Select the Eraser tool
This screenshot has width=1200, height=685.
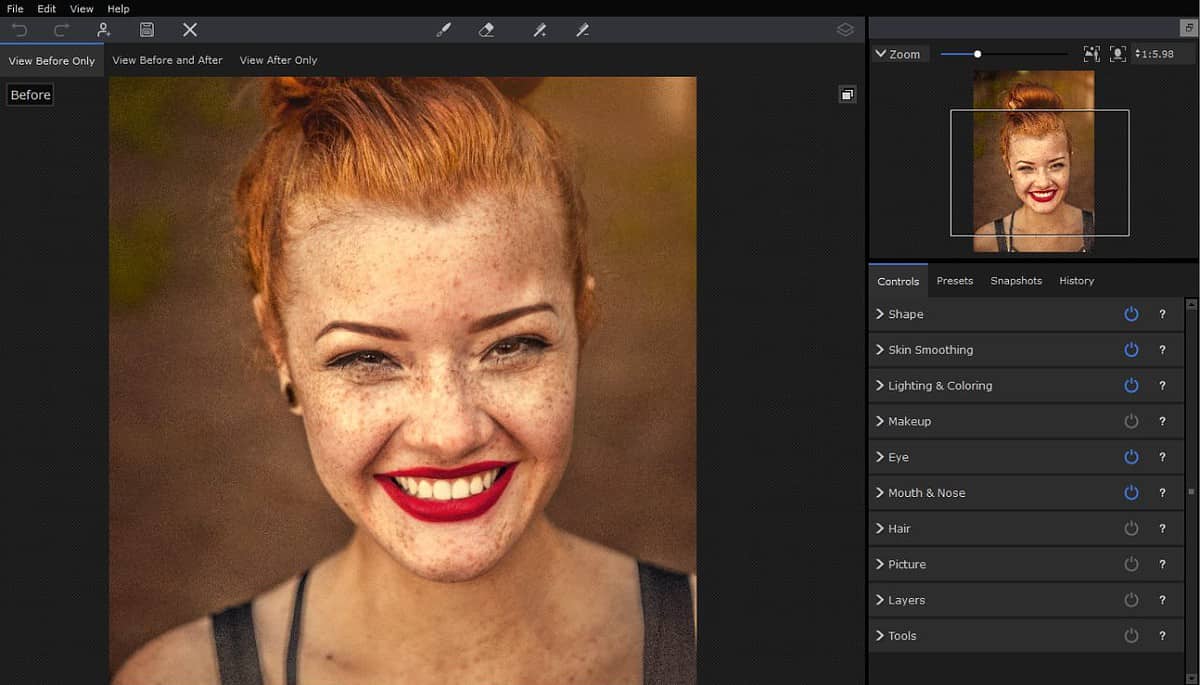(487, 30)
